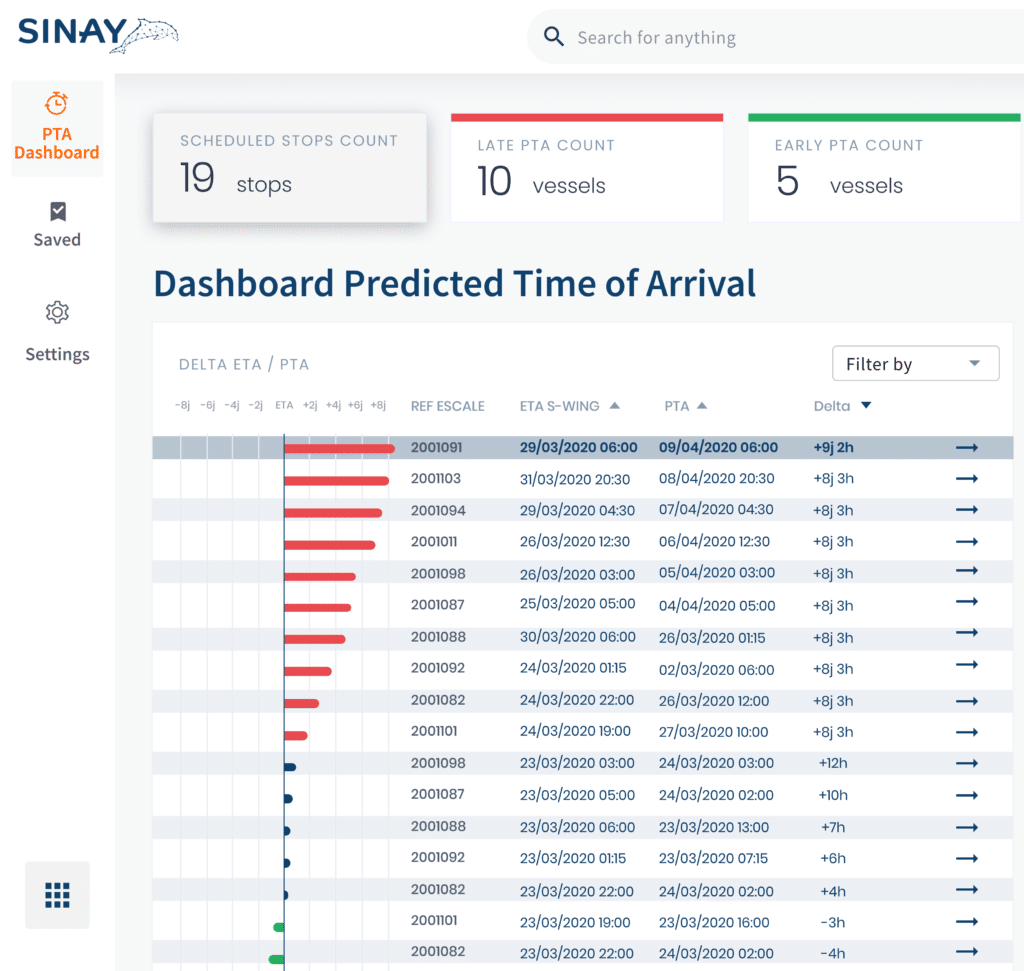Click the arrow in the 2001094 row
1024x971 pixels.
click(x=966, y=510)
